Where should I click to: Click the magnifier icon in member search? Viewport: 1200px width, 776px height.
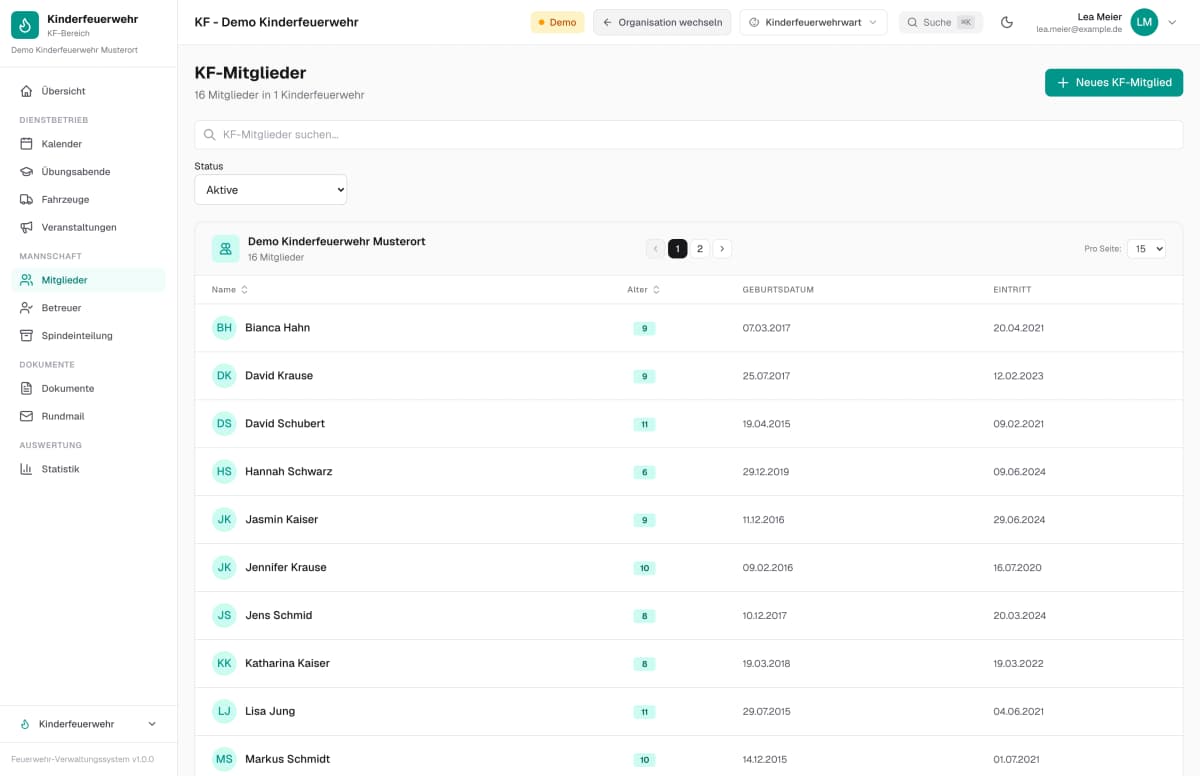click(210, 135)
